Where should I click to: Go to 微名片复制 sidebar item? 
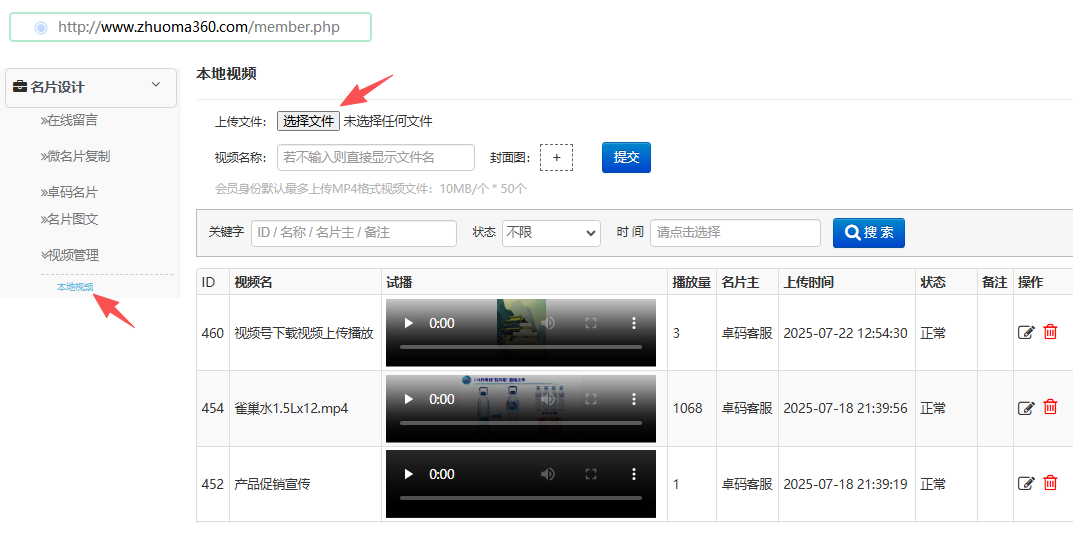(76, 156)
